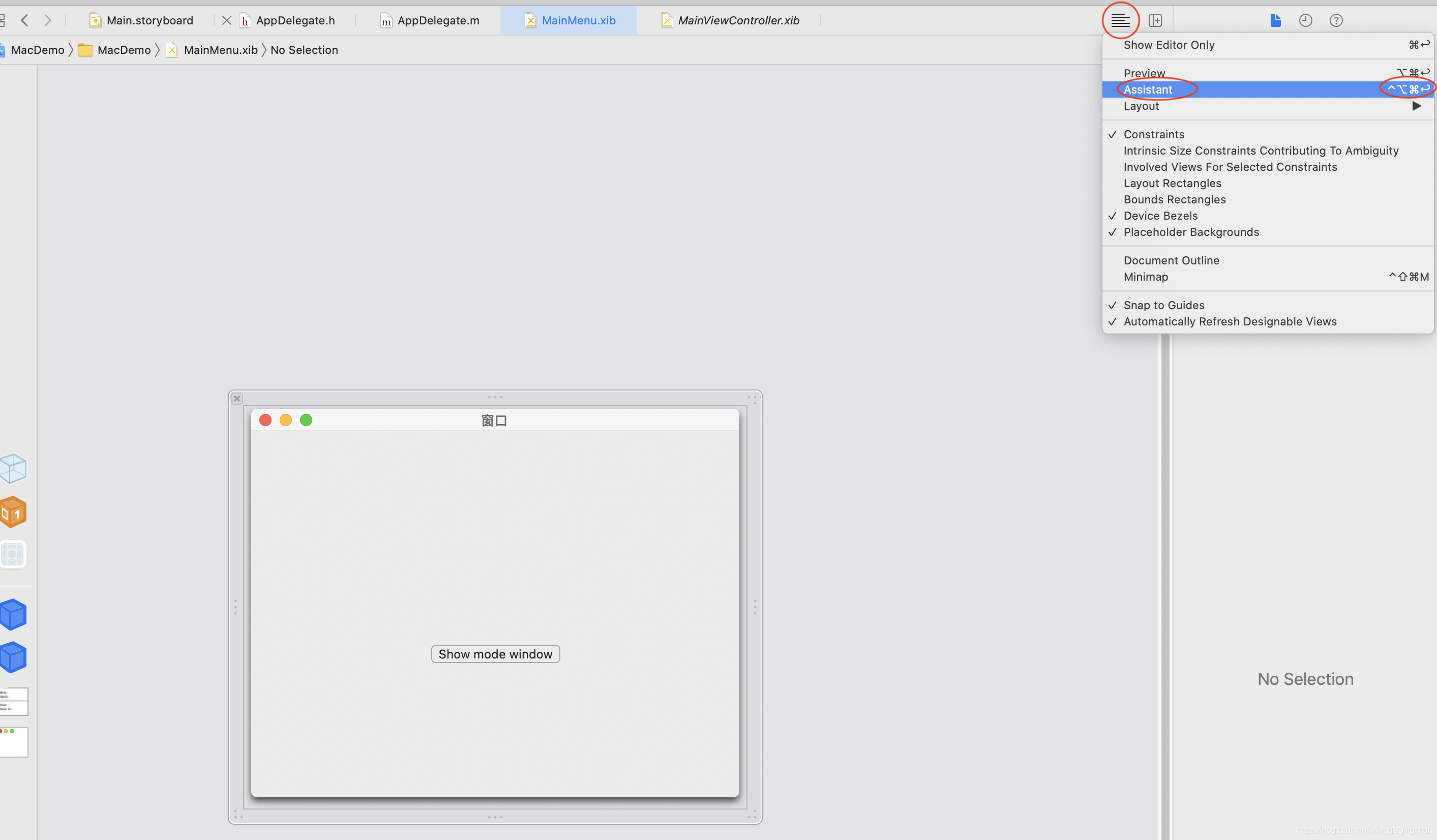
Task: Open the File inspector icon
Action: pyautogui.click(x=1275, y=20)
